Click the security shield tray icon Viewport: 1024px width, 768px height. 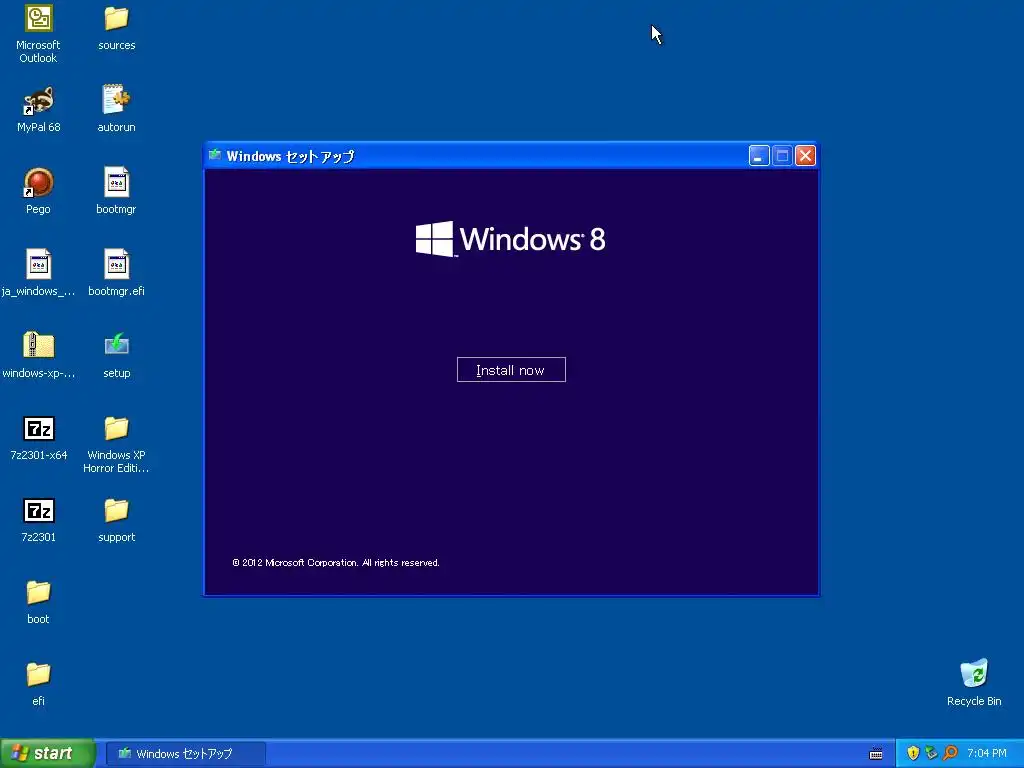913,753
